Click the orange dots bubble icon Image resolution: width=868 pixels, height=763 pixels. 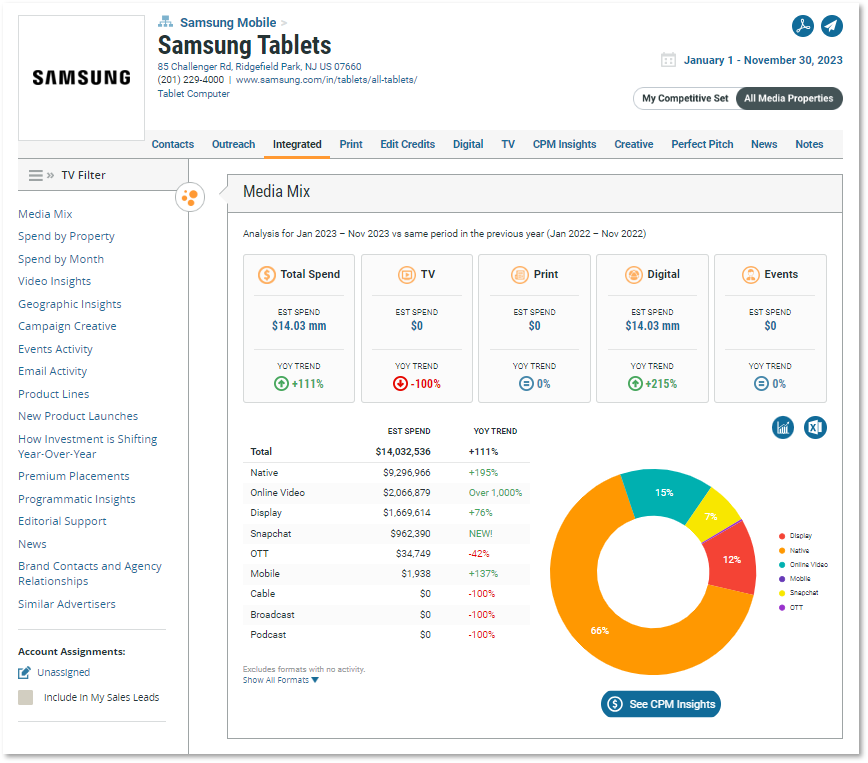pyautogui.click(x=189, y=197)
